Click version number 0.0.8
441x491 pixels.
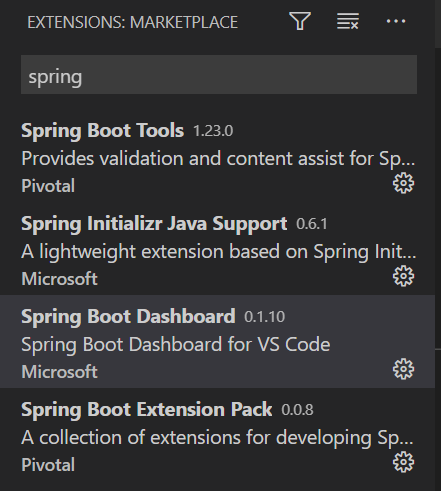(x=297, y=410)
